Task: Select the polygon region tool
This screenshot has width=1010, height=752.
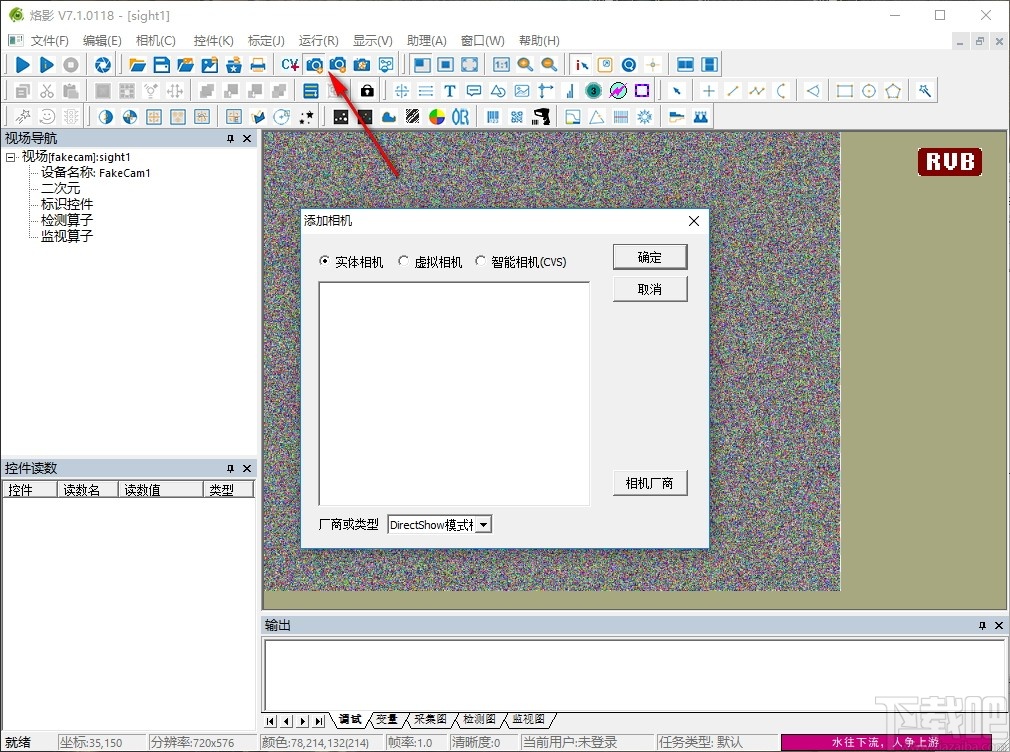Action: (x=893, y=91)
